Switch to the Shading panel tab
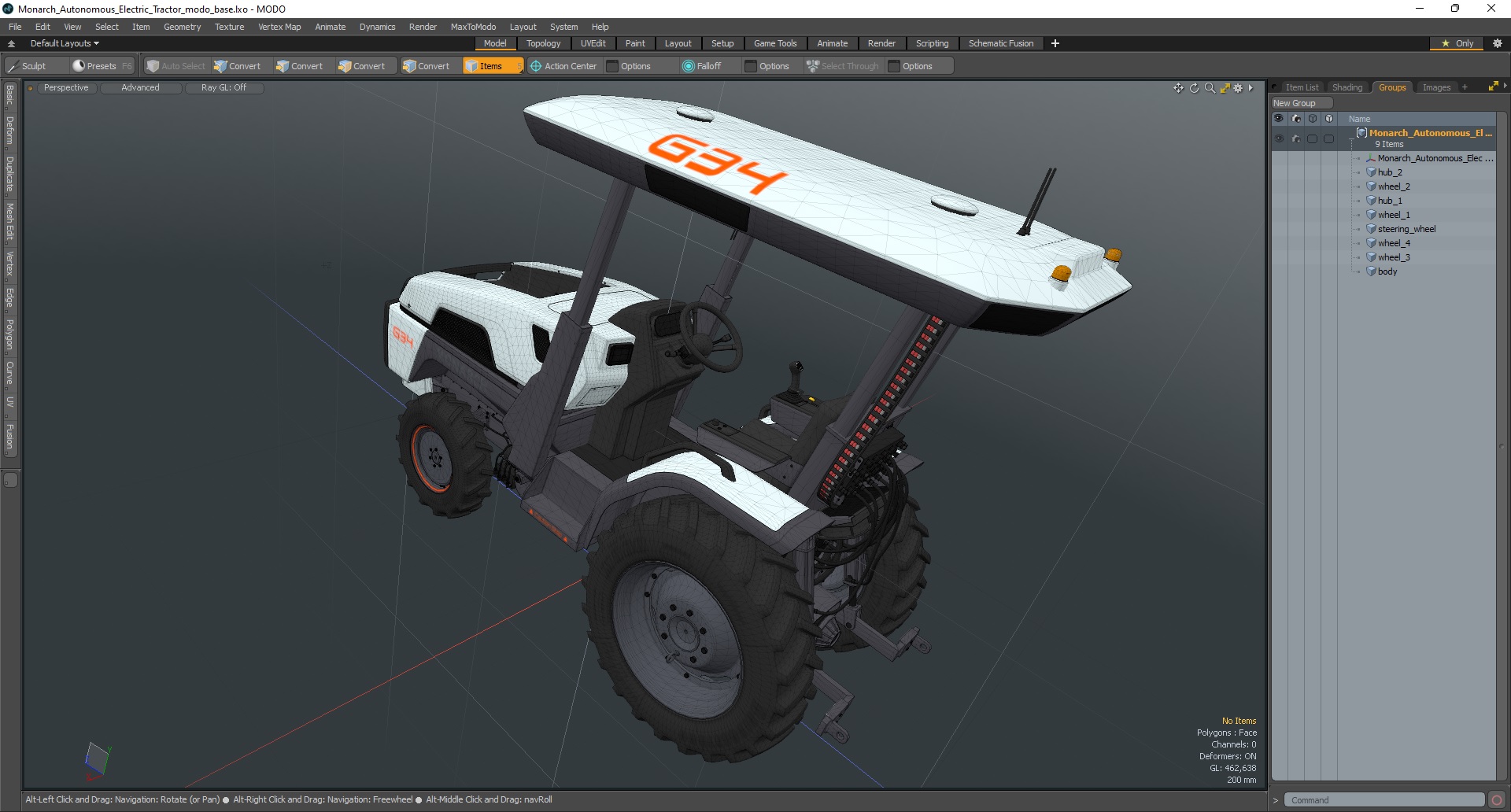The width and height of the screenshot is (1511, 812). coord(1347,87)
